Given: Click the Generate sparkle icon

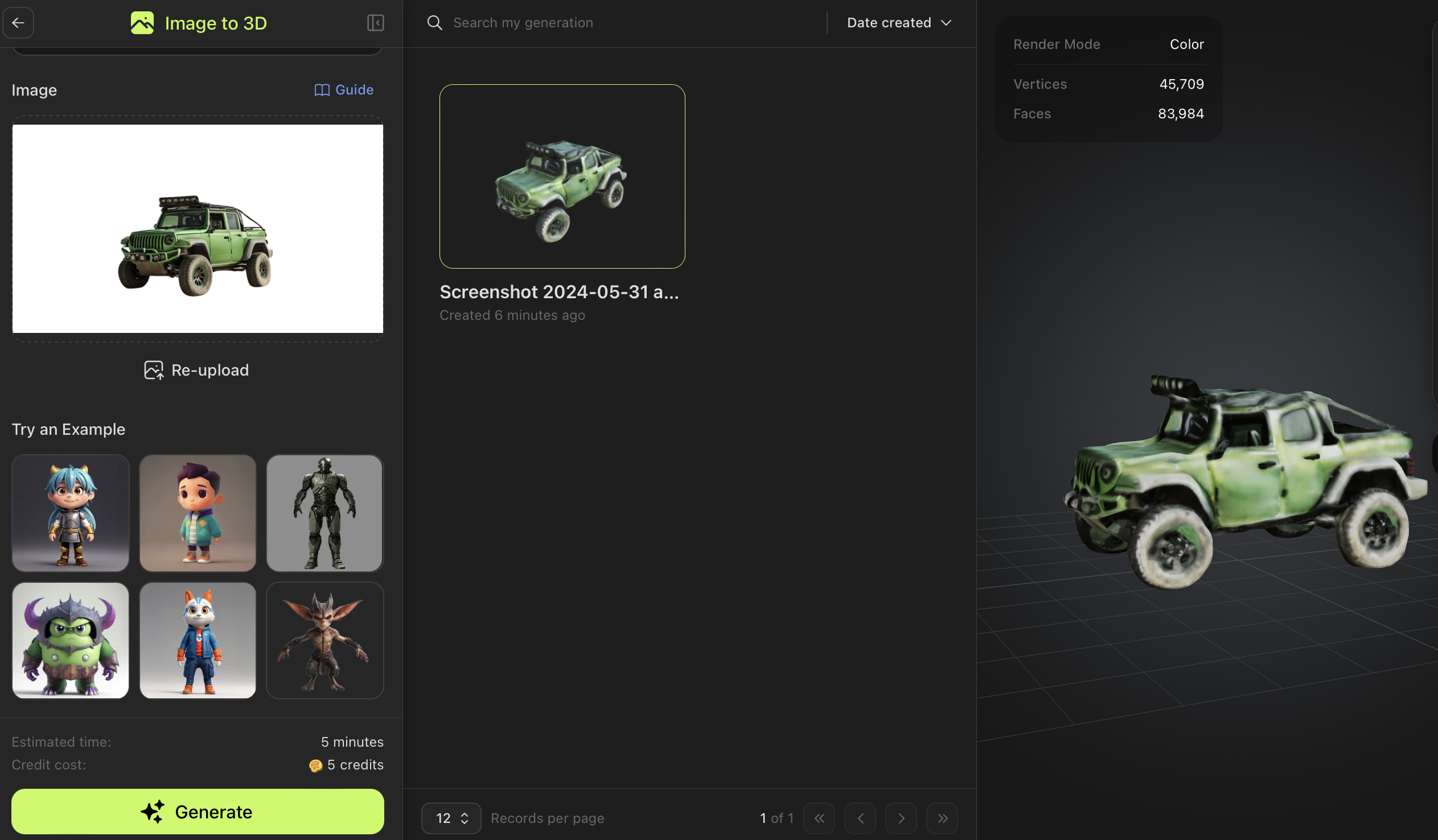Looking at the screenshot, I should (153, 811).
